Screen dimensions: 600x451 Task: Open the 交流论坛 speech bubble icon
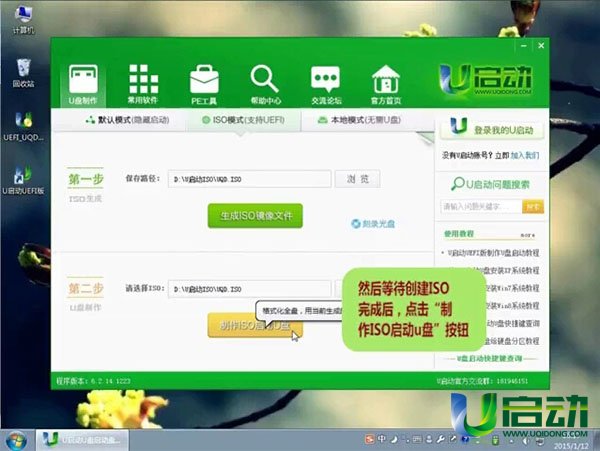326,85
